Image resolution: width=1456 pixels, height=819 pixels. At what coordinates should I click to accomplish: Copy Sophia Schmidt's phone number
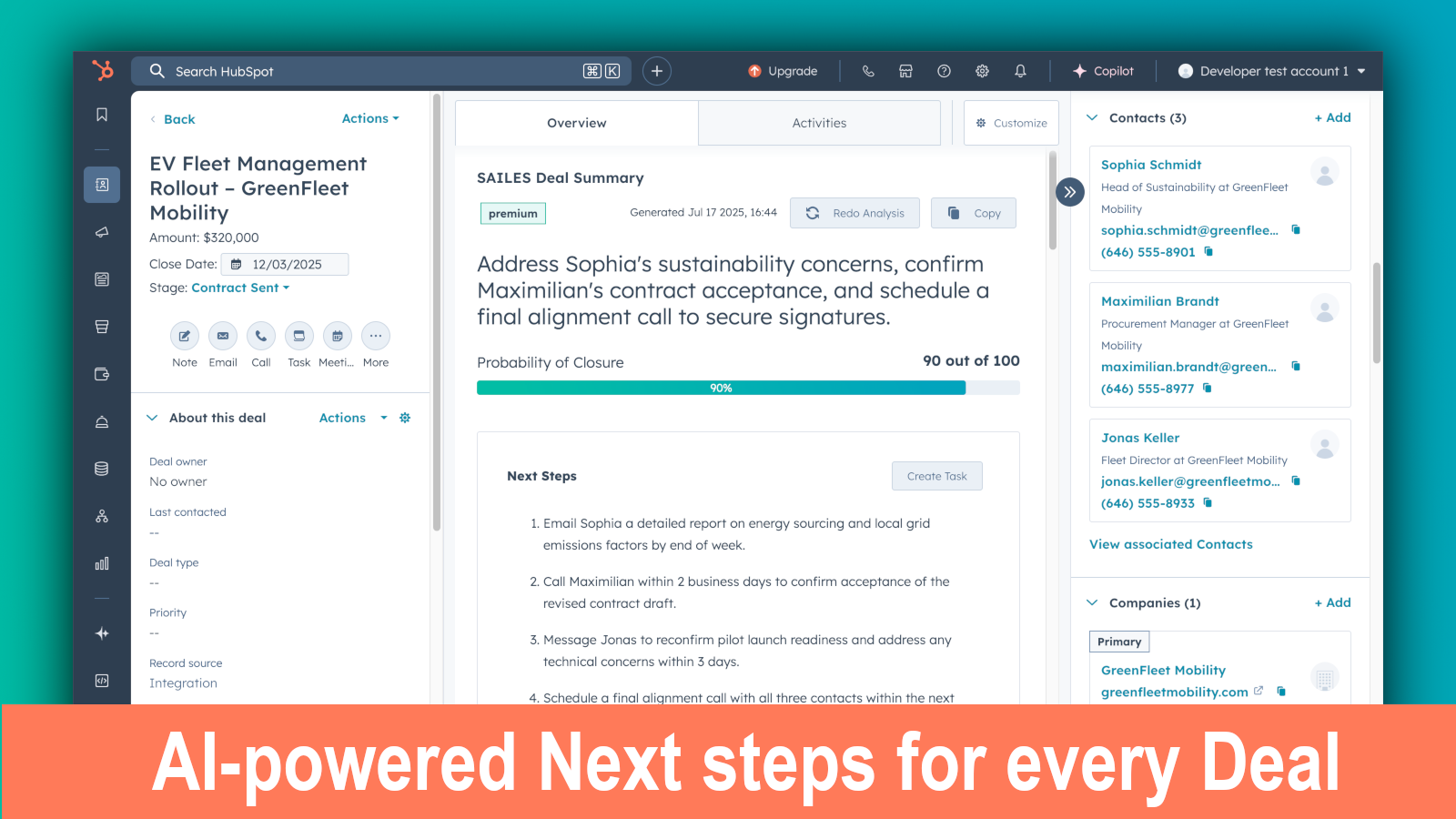click(x=1208, y=252)
